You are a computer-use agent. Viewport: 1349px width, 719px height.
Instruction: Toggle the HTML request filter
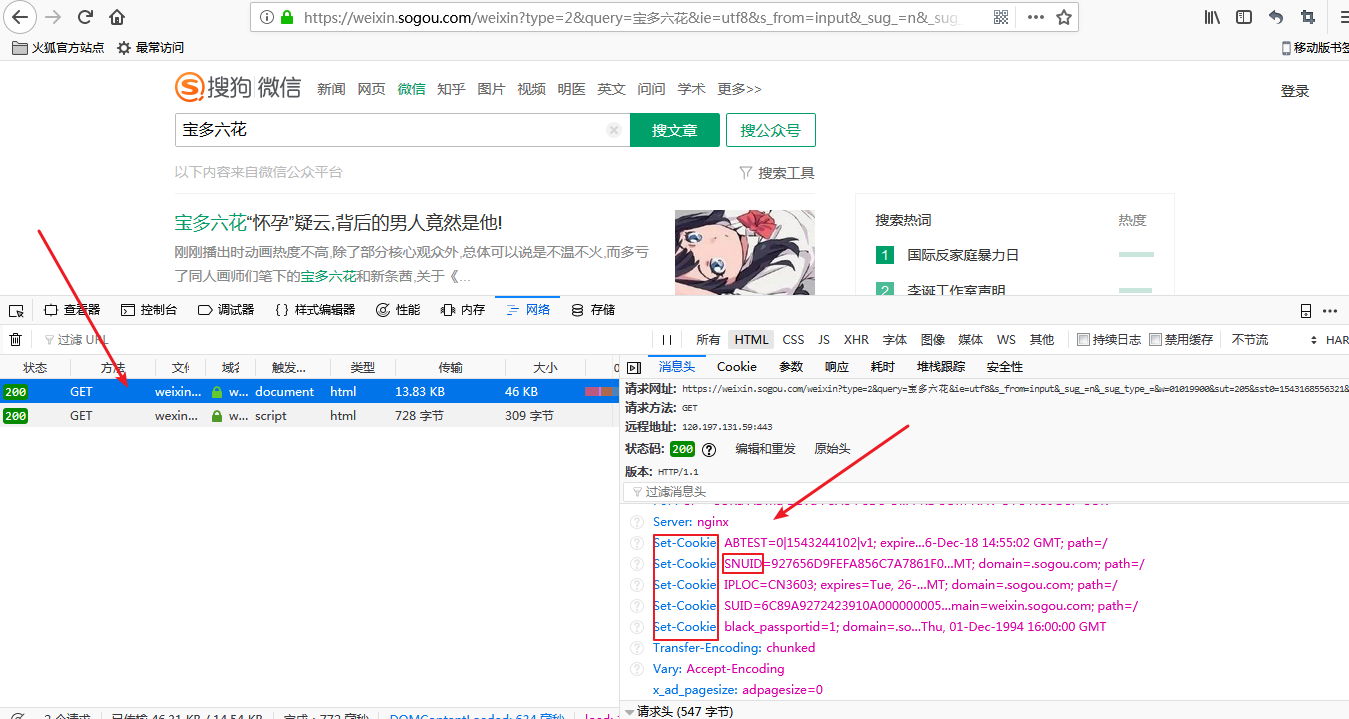[751, 340]
